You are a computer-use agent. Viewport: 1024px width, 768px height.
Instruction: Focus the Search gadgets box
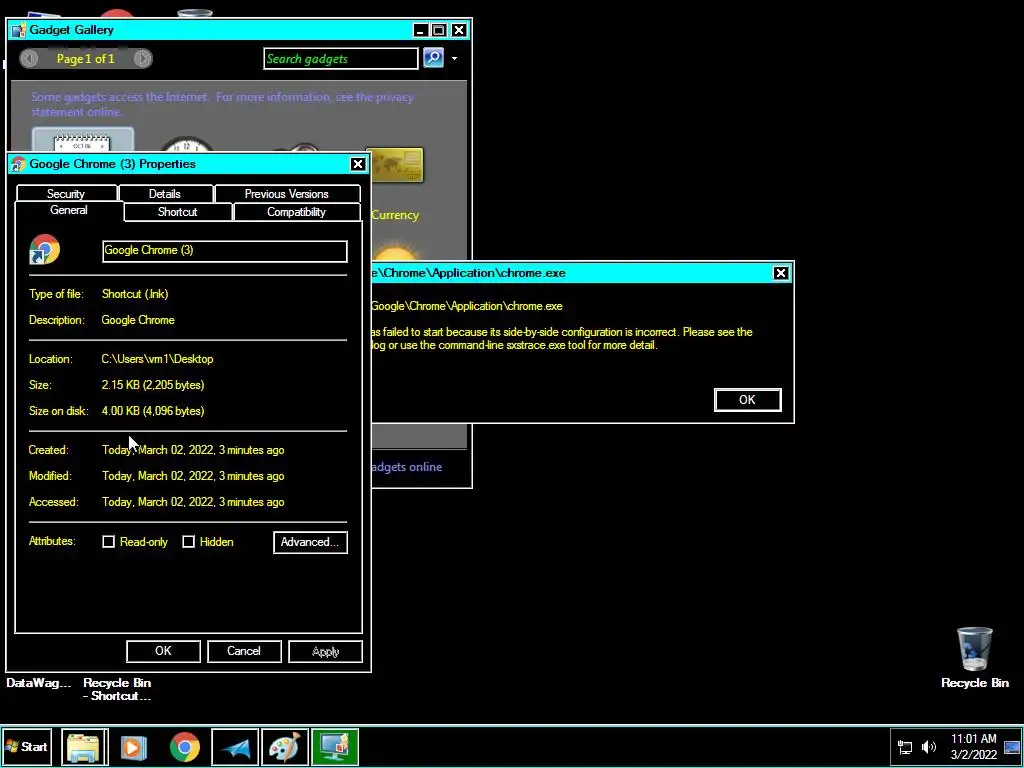click(x=340, y=59)
